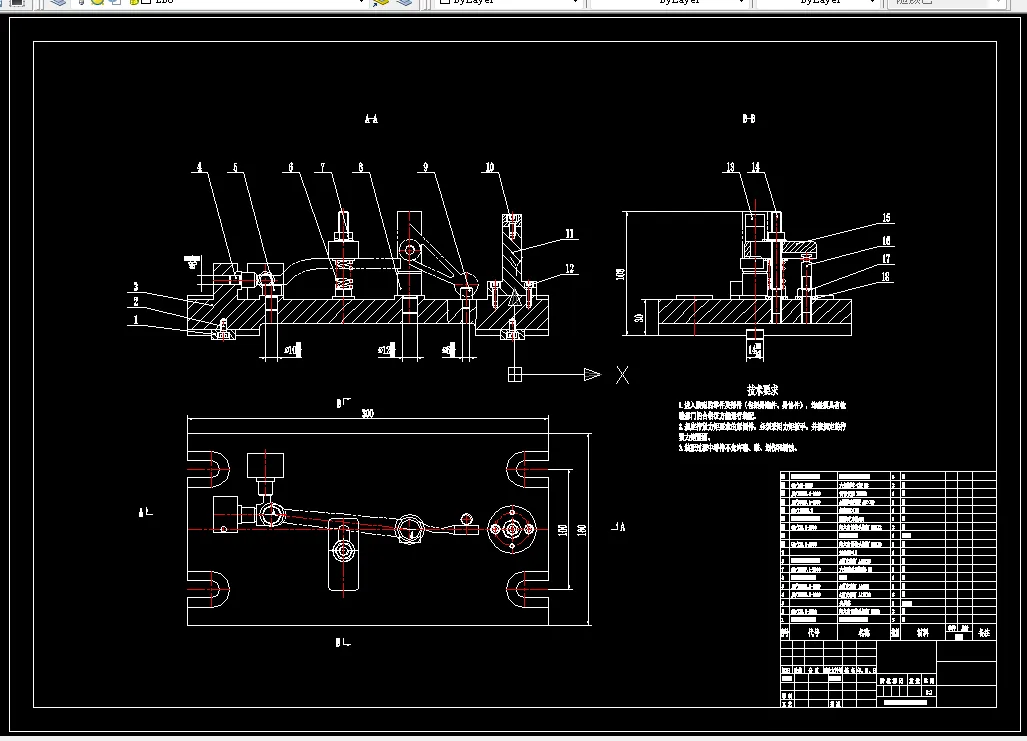Select part balloon number 14
Viewport: 1027px width, 741px height.
tap(756, 167)
